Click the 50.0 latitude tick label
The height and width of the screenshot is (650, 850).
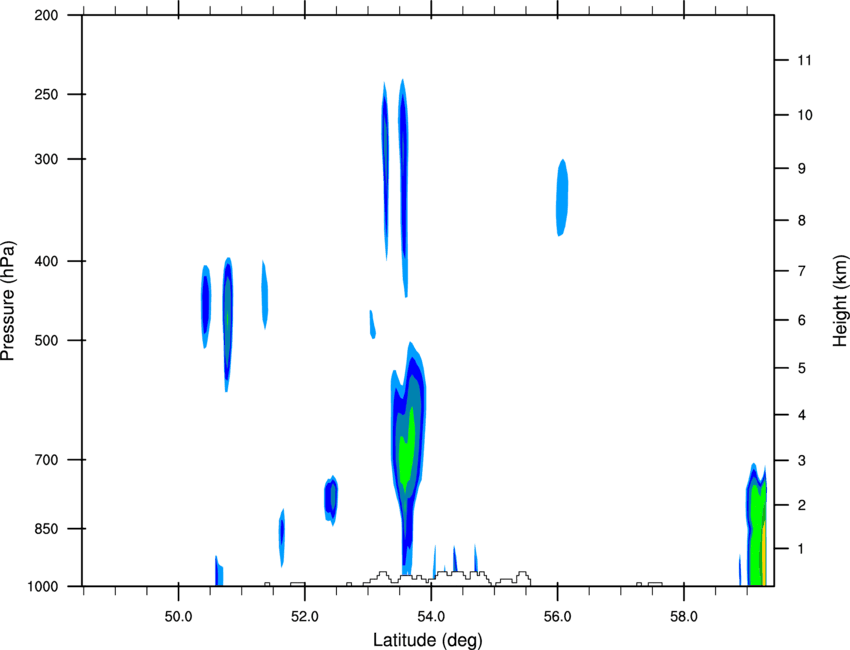coord(178,617)
